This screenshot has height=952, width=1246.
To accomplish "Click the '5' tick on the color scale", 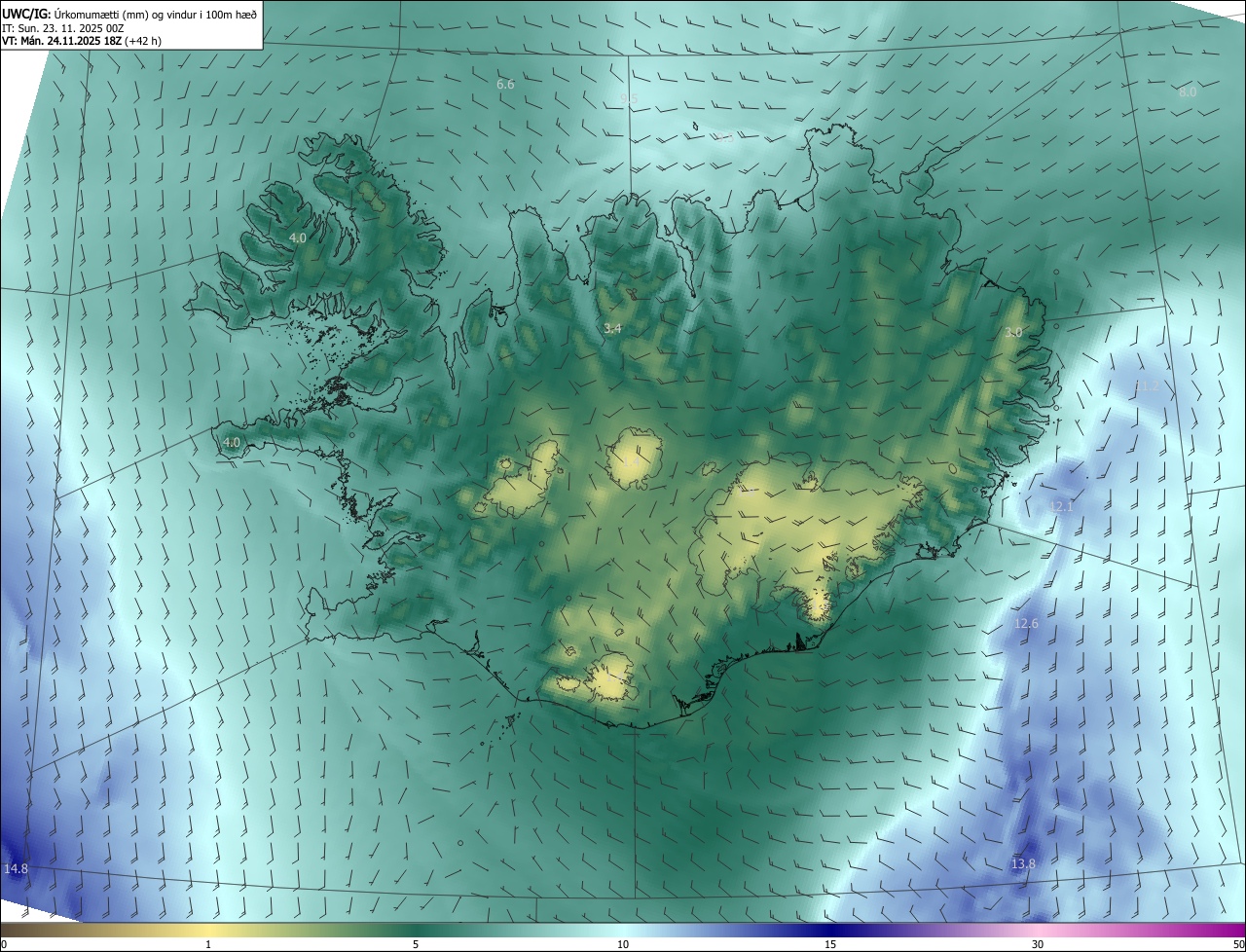I will [416, 944].
